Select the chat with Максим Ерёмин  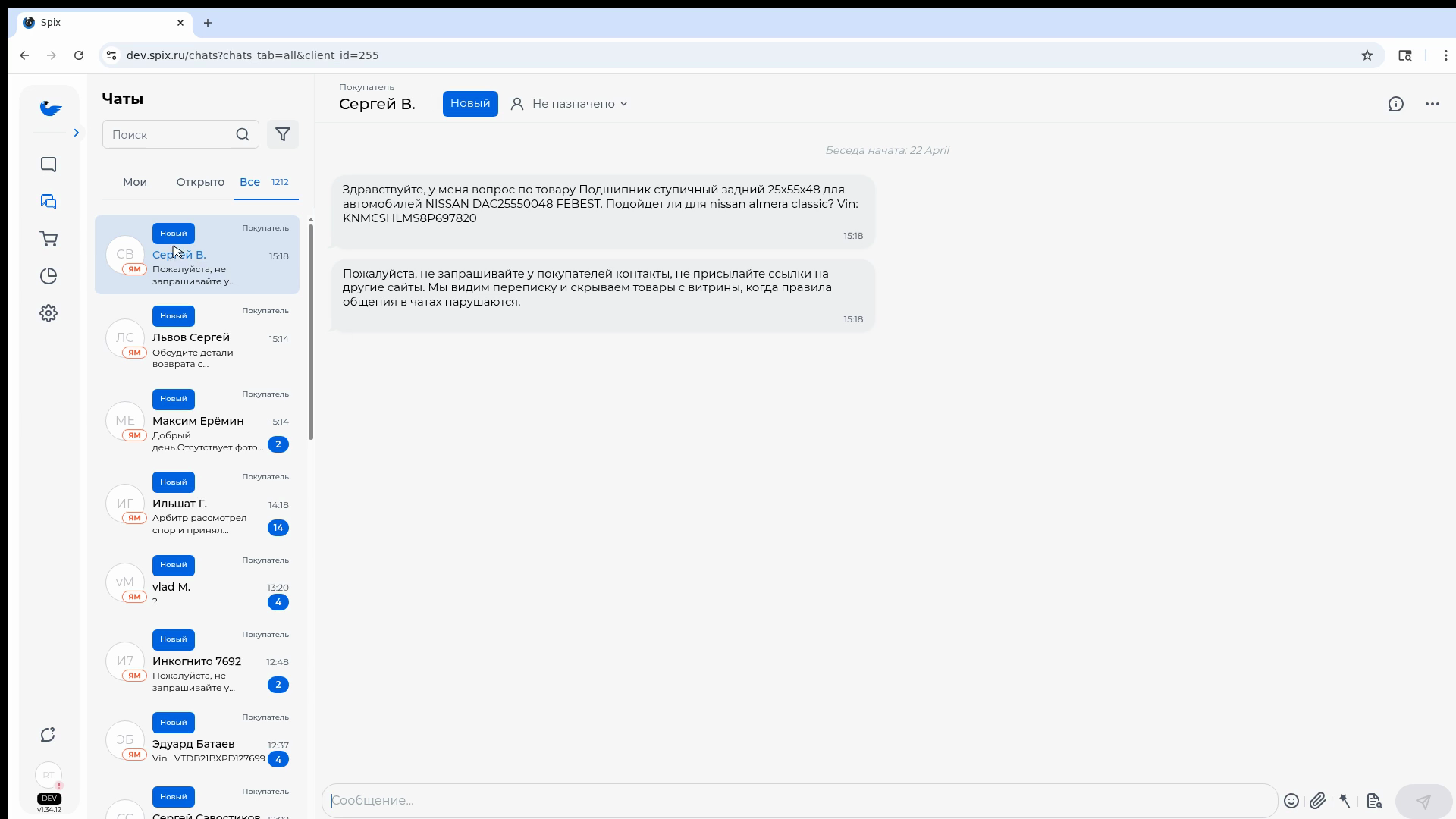pos(197,422)
